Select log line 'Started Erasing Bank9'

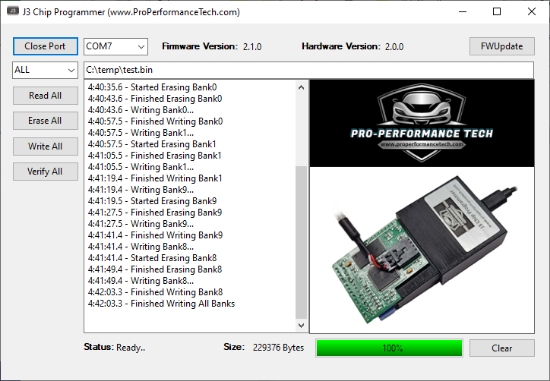(152, 201)
